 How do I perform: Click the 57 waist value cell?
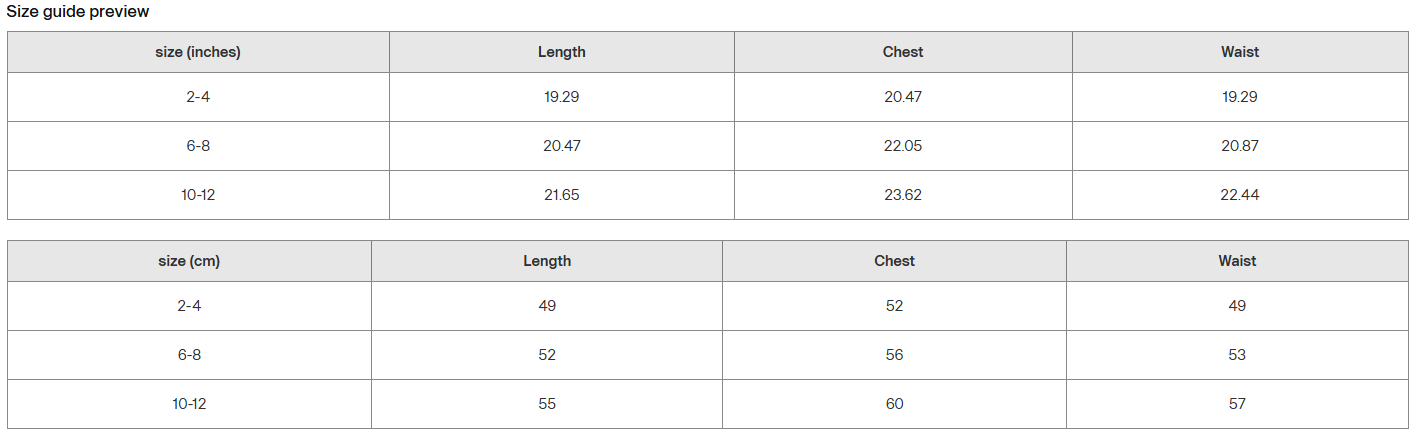pos(1237,404)
